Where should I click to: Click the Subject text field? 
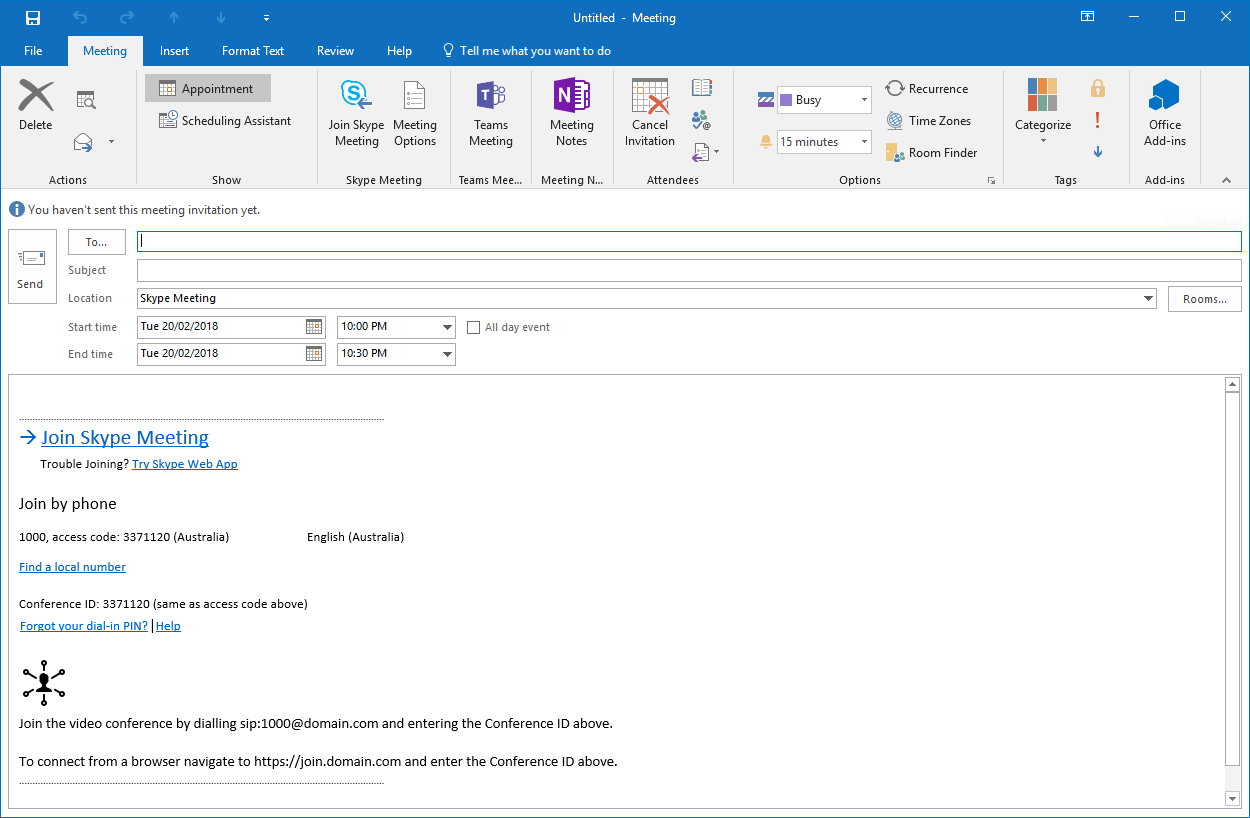point(689,270)
